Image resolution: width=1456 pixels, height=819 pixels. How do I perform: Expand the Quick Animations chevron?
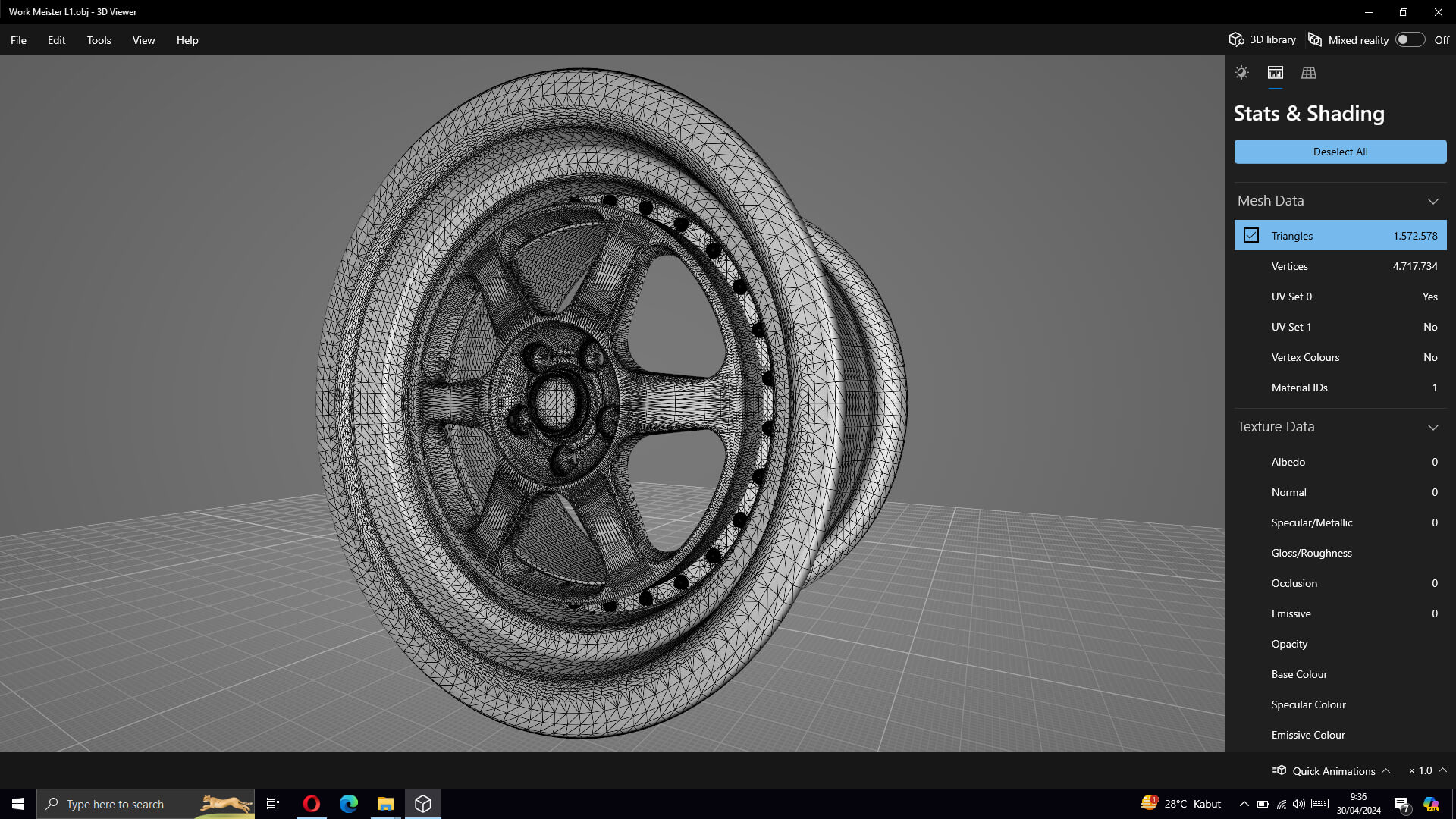1385,770
